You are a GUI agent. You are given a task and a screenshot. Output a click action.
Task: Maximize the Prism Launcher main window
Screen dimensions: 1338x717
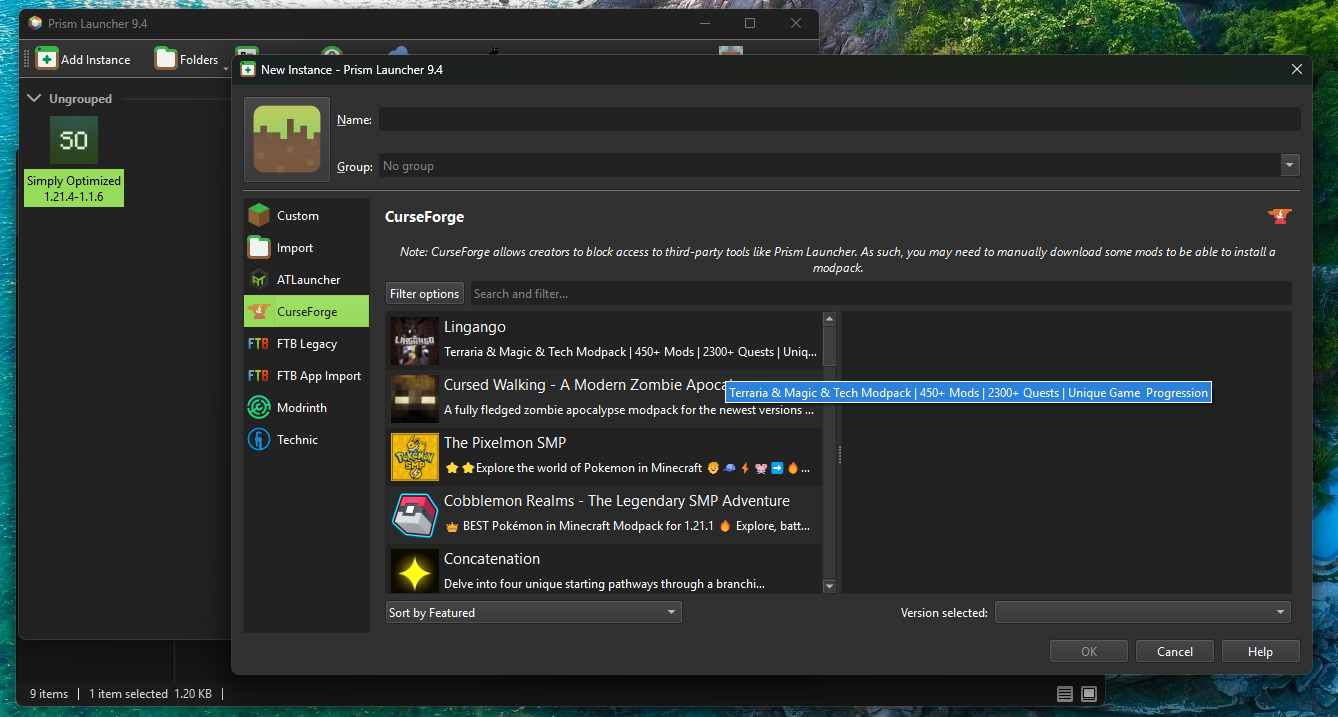pos(750,23)
